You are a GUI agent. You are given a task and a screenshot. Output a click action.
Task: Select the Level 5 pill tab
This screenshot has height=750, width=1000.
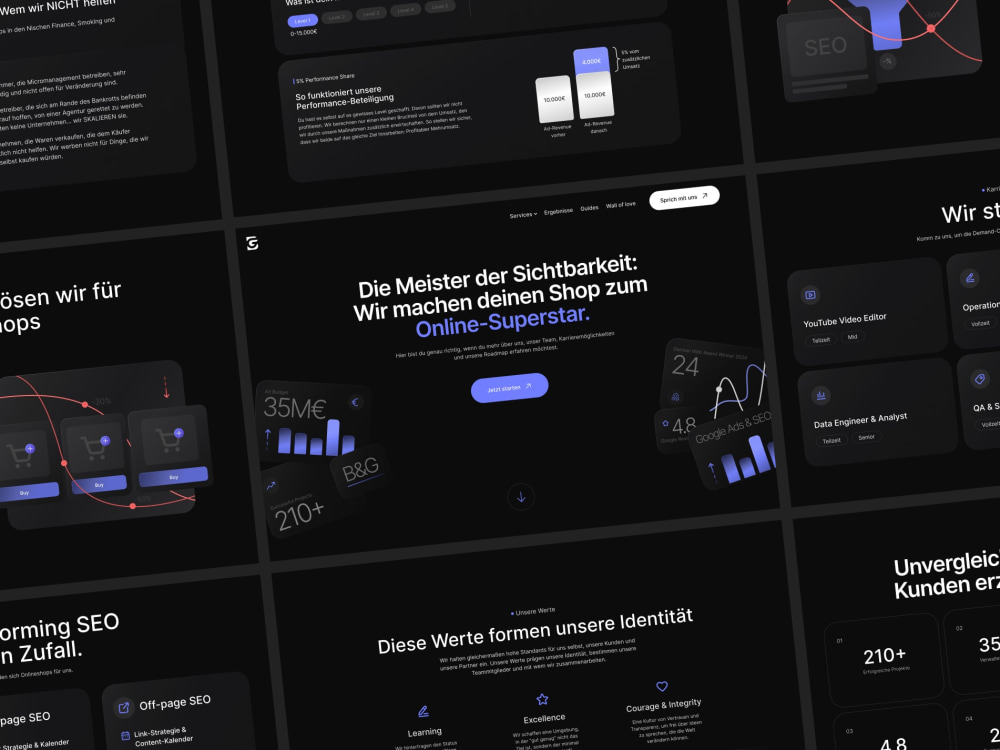point(439,6)
